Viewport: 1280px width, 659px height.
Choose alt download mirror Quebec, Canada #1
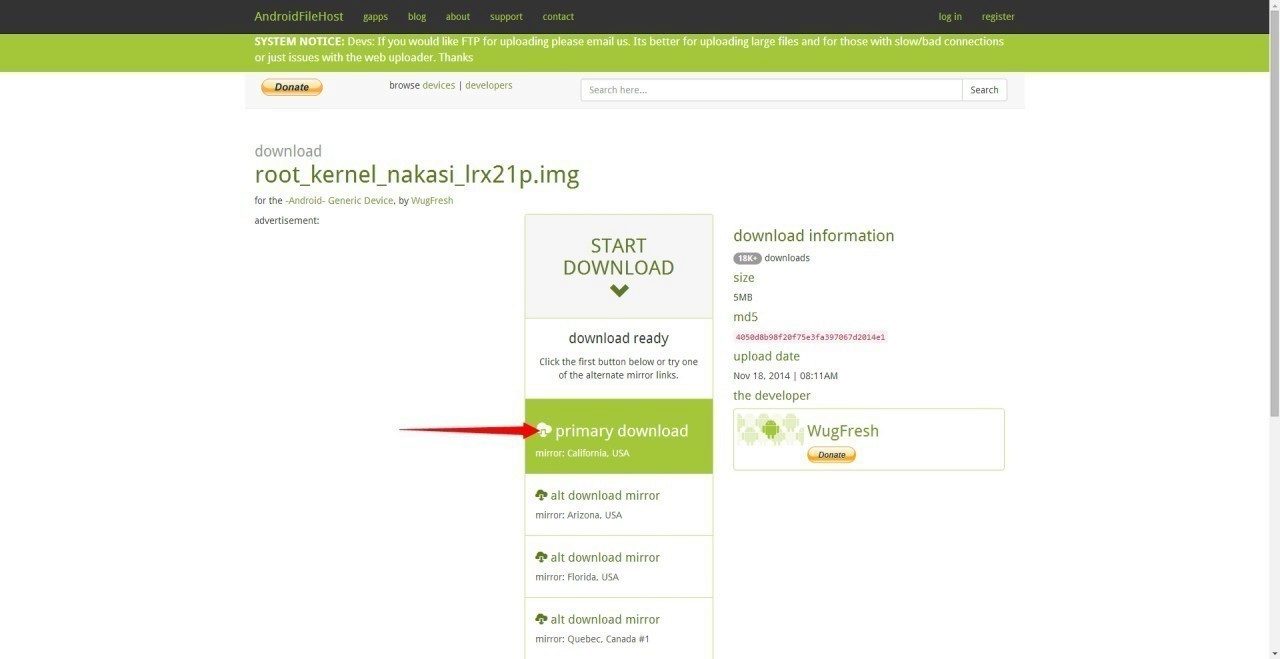[619, 628]
